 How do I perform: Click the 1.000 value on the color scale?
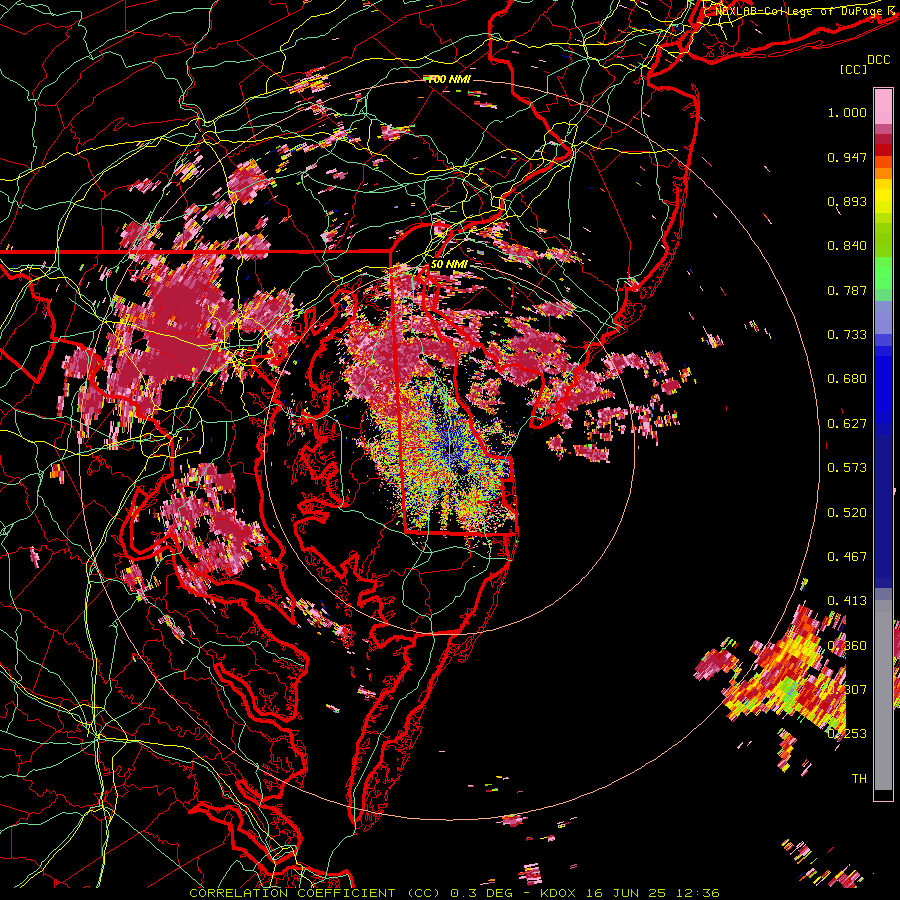(x=847, y=112)
